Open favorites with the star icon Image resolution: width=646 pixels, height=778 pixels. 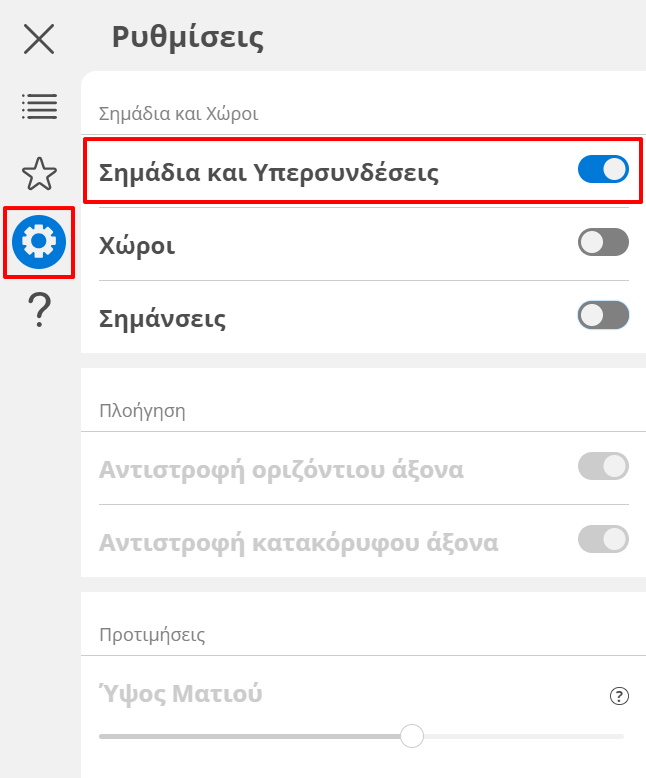[39, 173]
